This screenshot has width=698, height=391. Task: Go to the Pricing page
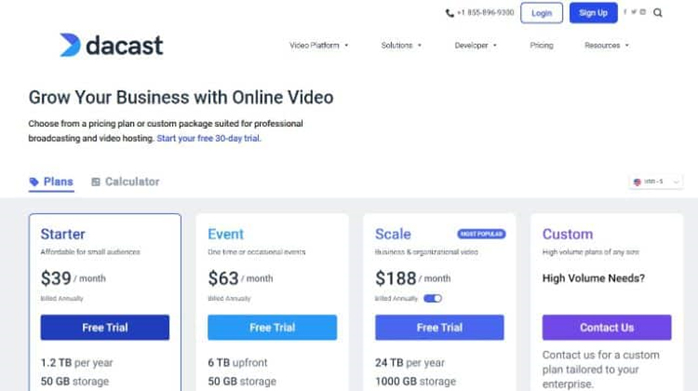(x=541, y=45)
